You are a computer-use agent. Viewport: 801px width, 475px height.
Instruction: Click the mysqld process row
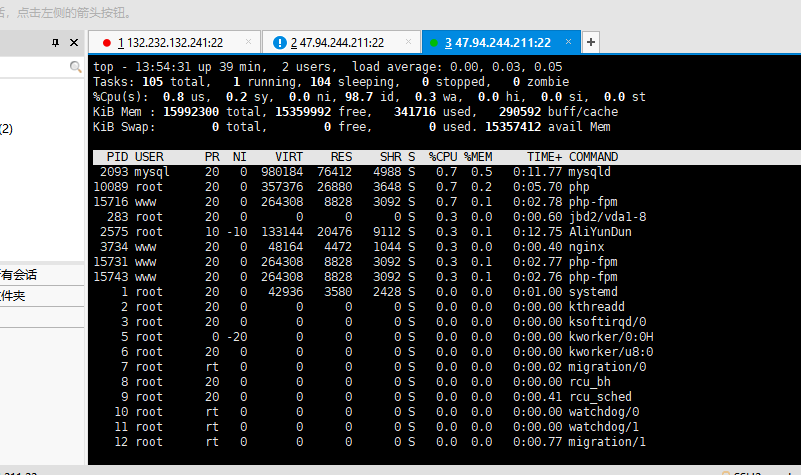352,172
